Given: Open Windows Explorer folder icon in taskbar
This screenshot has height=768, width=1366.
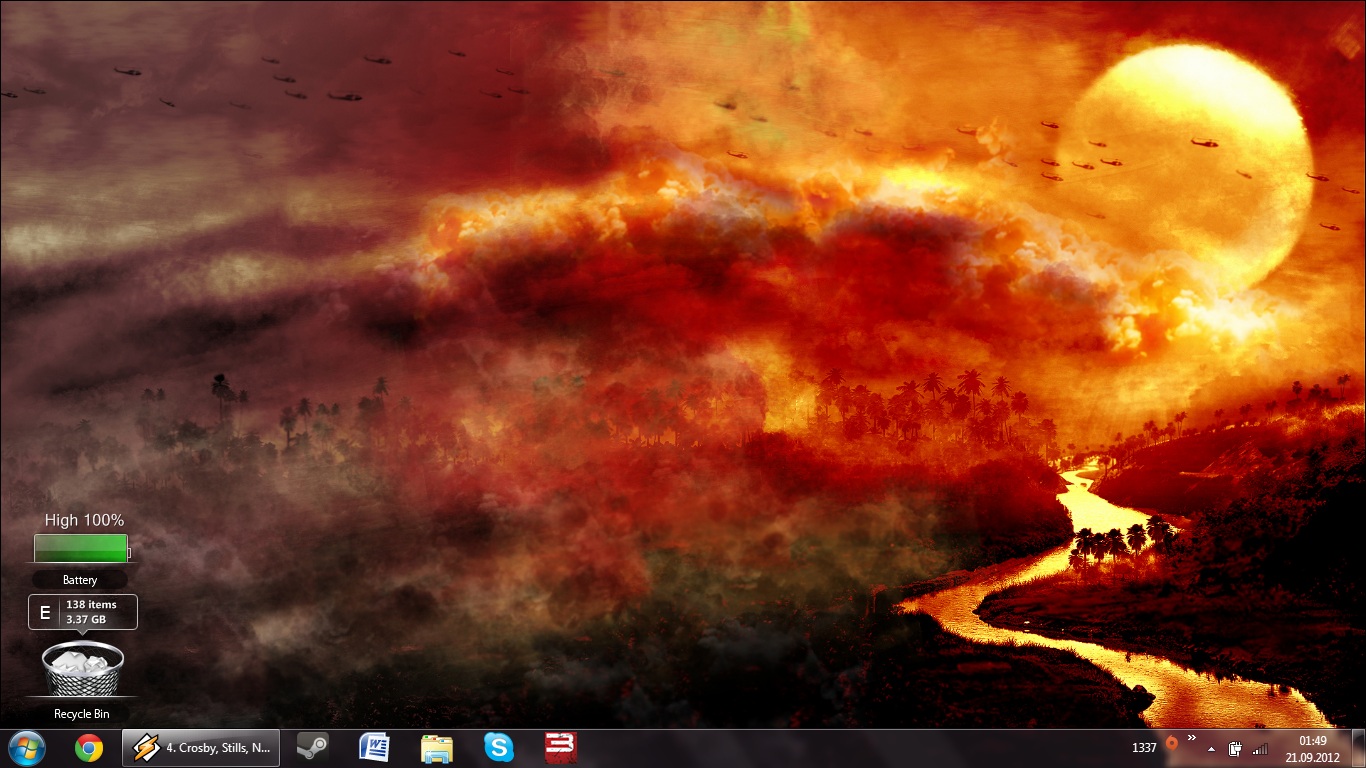Looking at the screenshot, I should [x=436, y=748].
